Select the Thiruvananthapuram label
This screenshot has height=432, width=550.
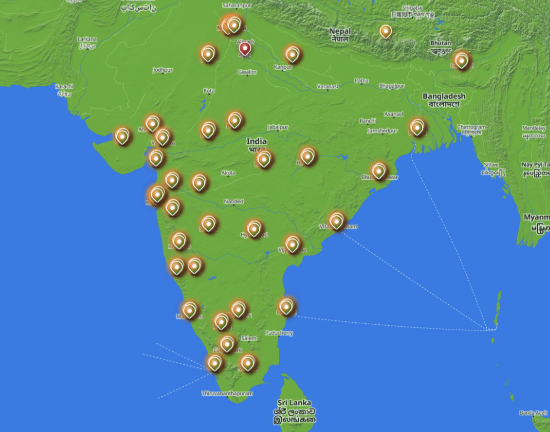tap(227, 393)
